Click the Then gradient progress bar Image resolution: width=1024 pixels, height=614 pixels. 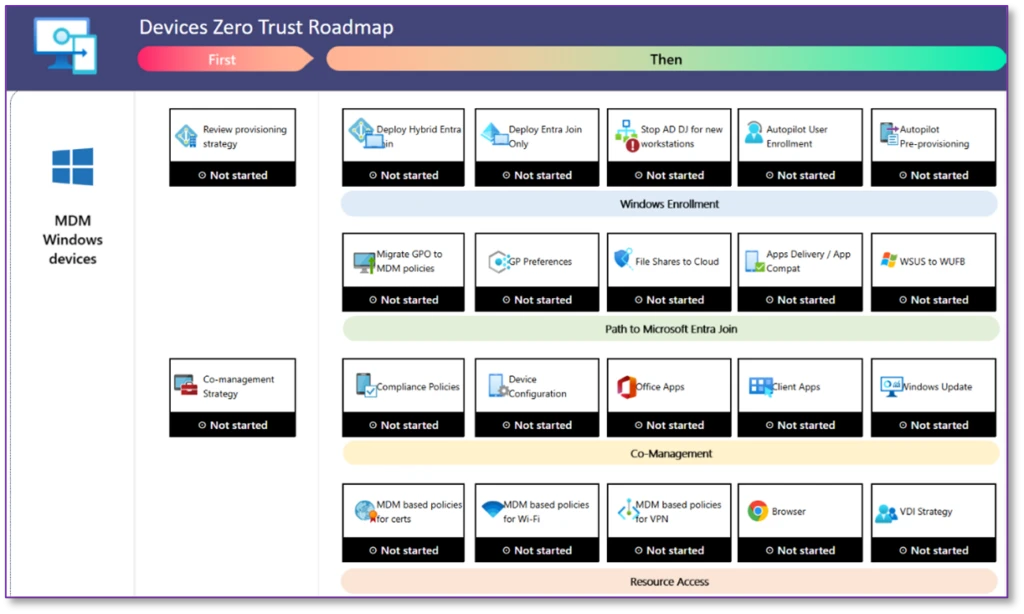(665, 59)
